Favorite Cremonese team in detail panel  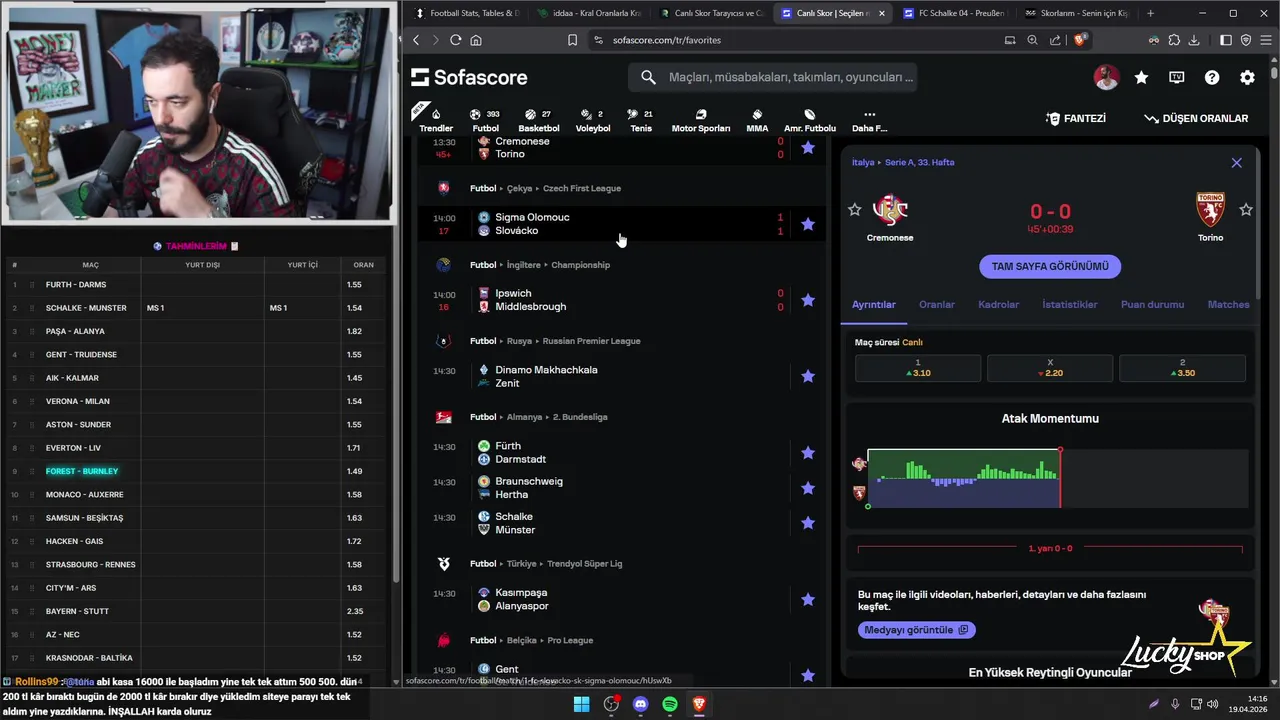(x=854, y=210)
